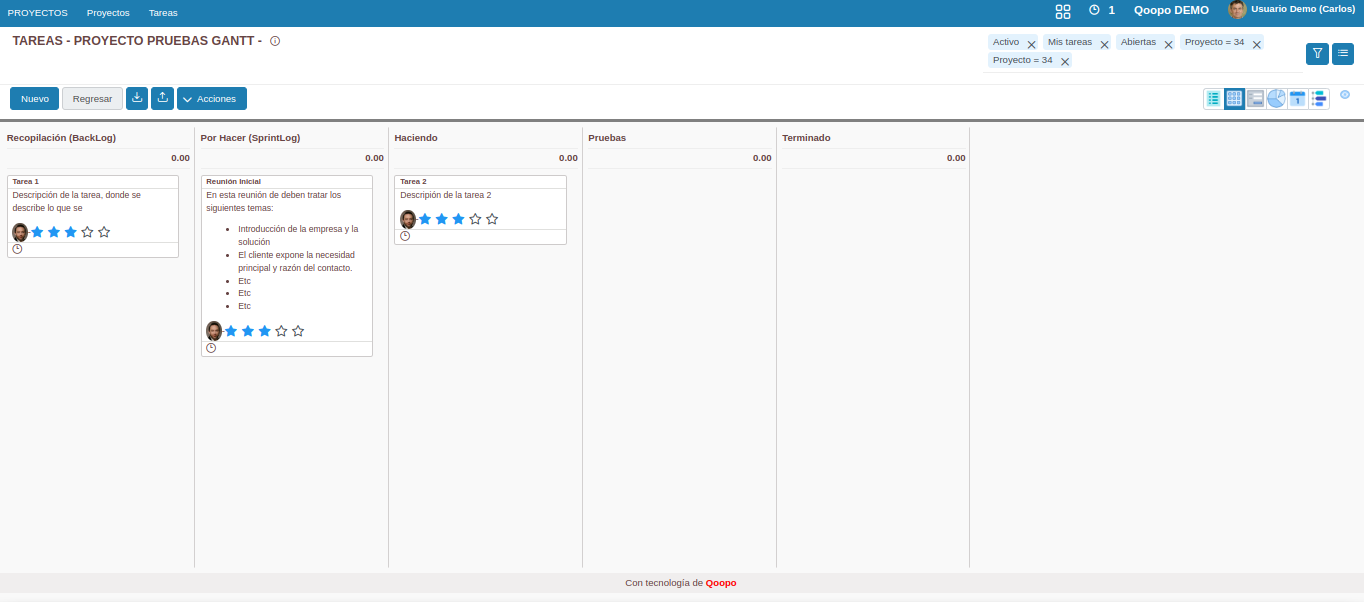Click the 0.00 total under Terminado
This screenshot has height=602, width=1364.
[956, 158]
